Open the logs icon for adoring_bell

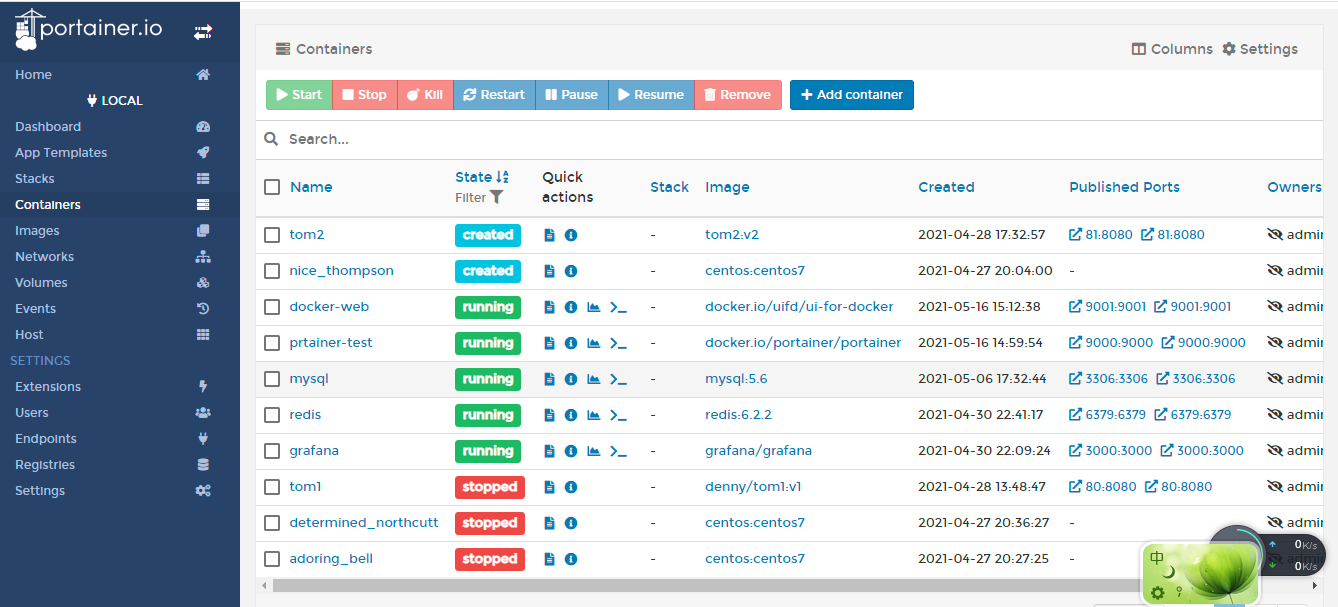(x=549, y=559)
